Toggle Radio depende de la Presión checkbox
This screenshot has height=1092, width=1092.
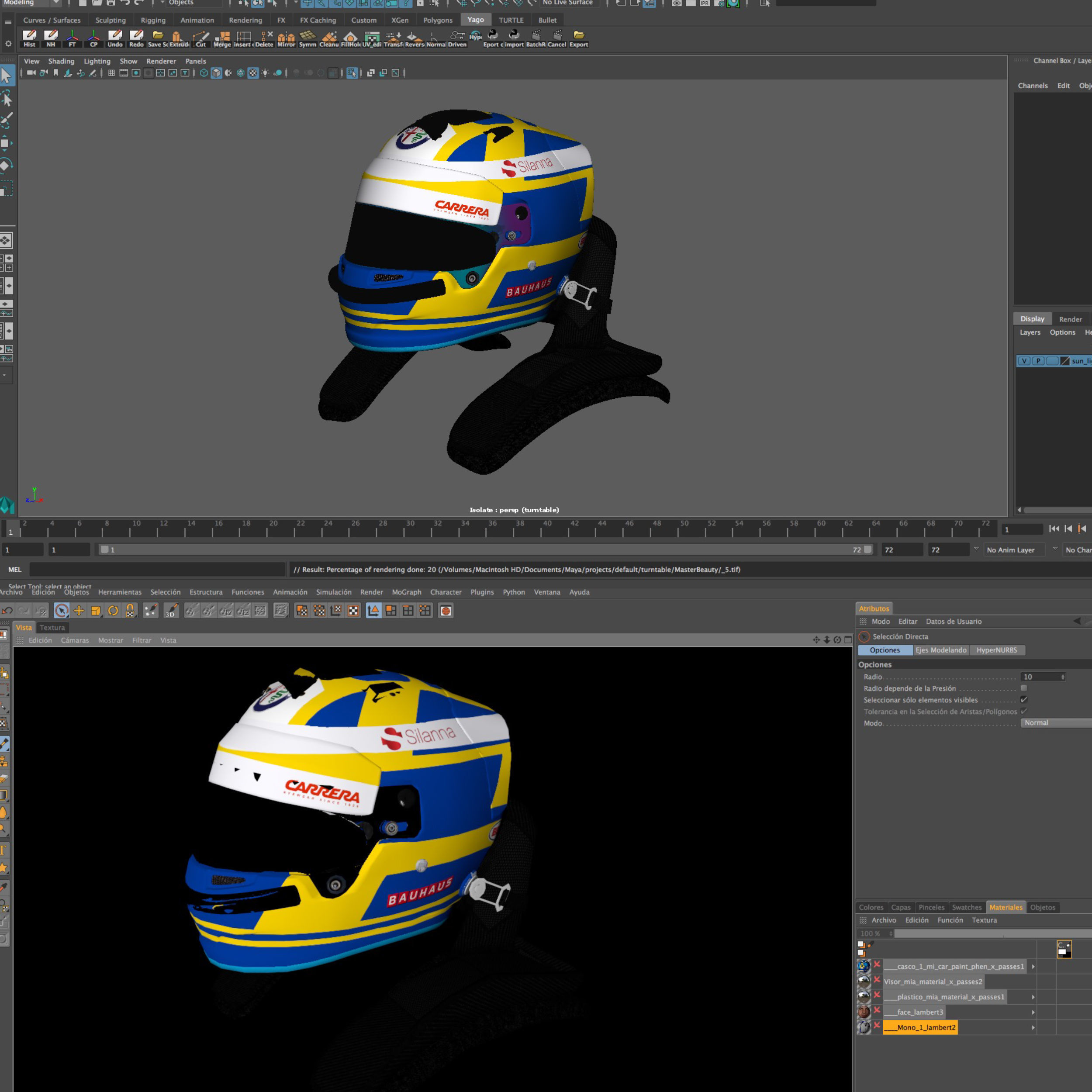1023,688
